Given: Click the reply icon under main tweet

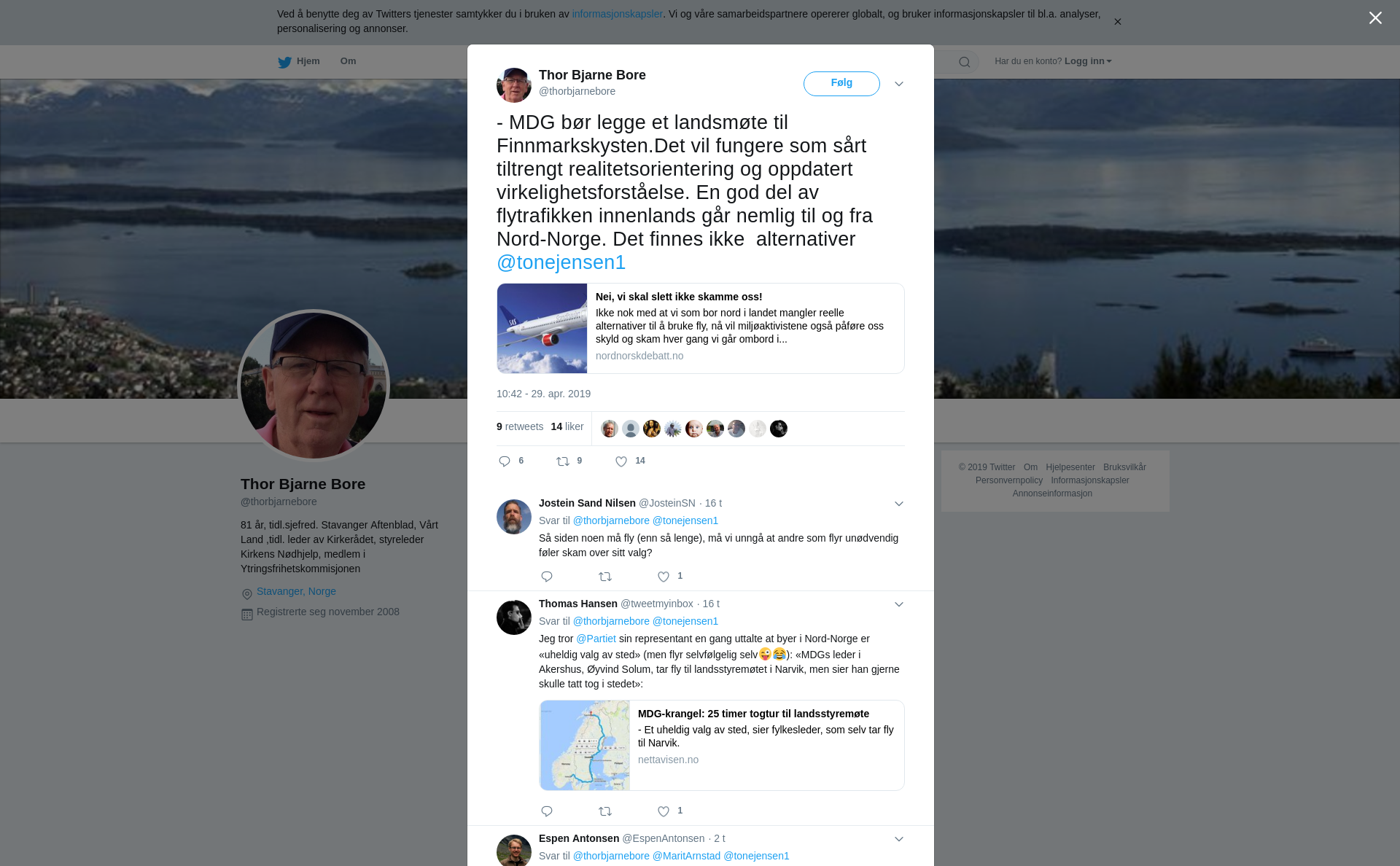Looking at the screenshot, I should (505, 461).
